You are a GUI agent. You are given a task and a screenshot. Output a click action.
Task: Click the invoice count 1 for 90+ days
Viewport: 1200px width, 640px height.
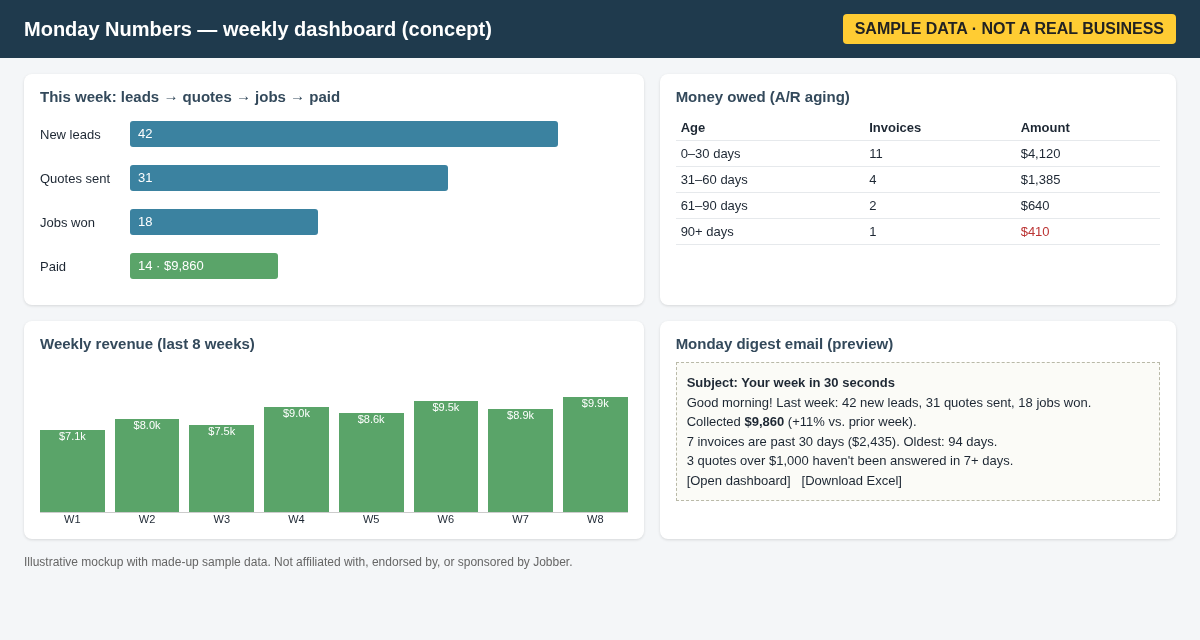pos(873,231)
